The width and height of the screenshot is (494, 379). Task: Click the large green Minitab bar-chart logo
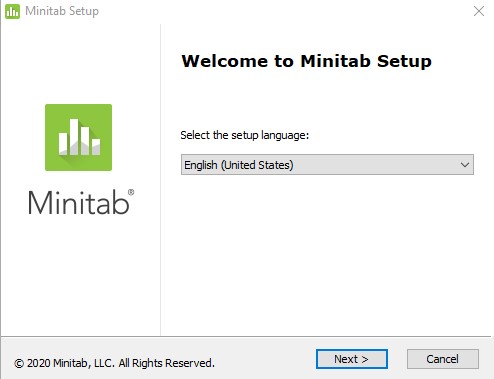click(x=78, y=137)
